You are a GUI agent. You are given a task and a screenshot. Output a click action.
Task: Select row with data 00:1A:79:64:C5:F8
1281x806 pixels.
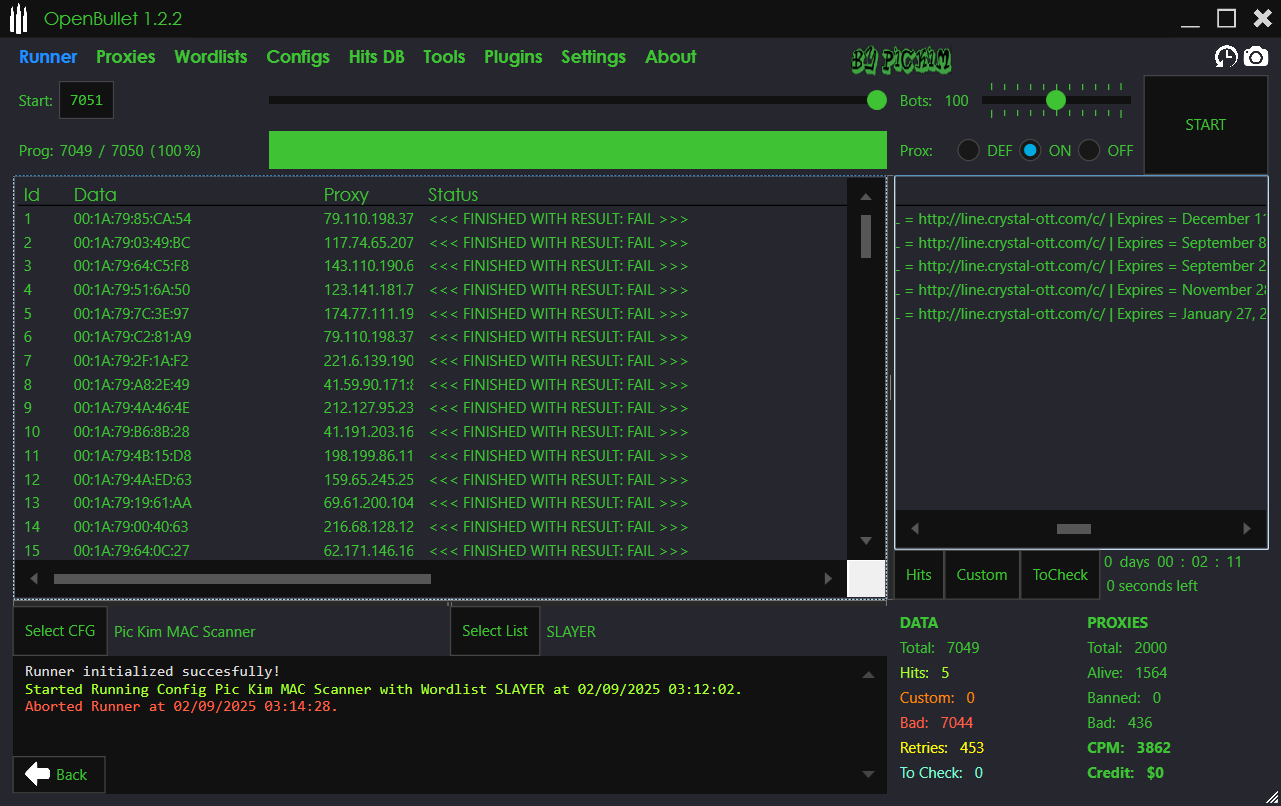(432, 266)
